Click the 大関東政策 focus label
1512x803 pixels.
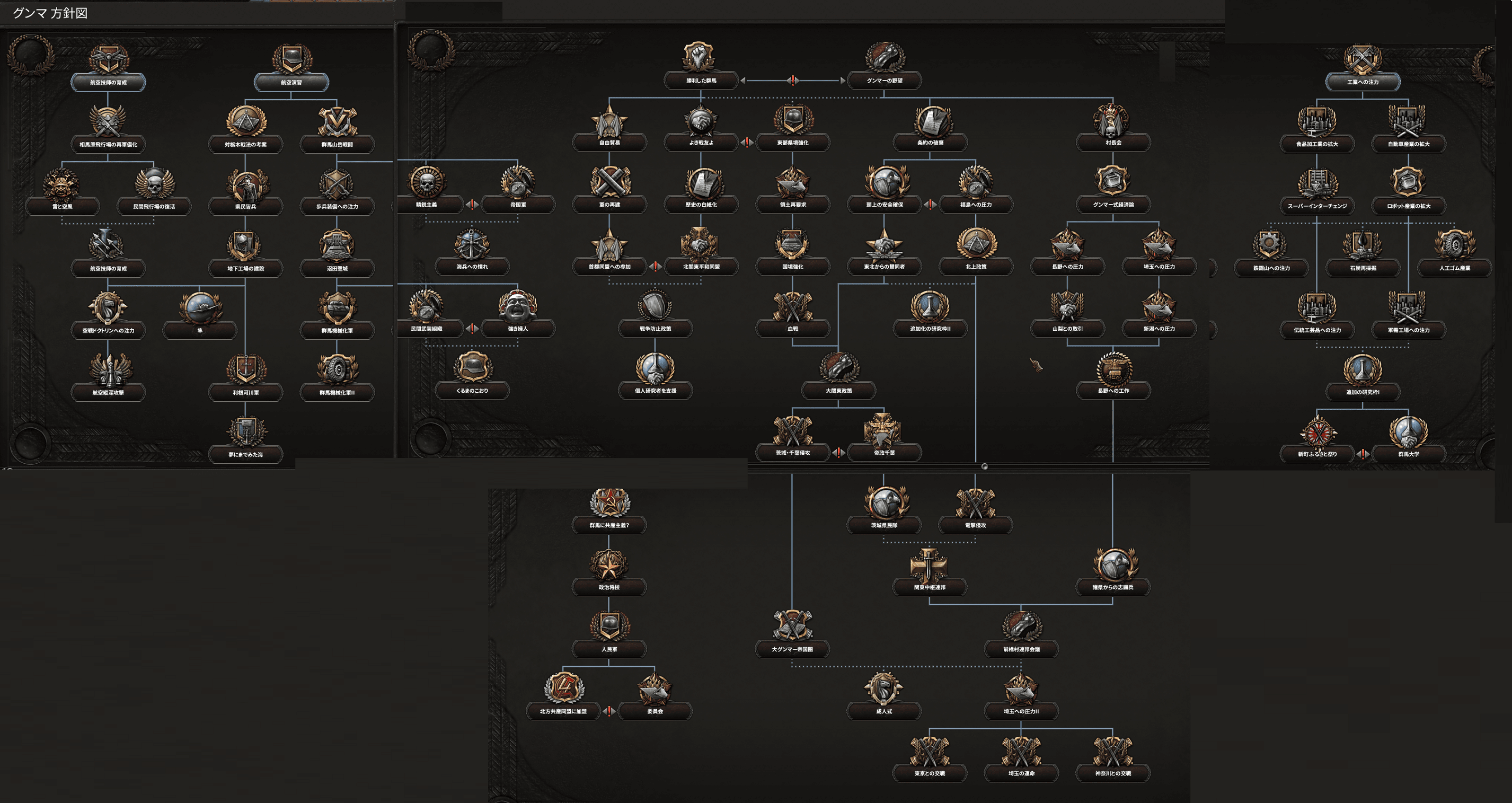click(838, 390)
